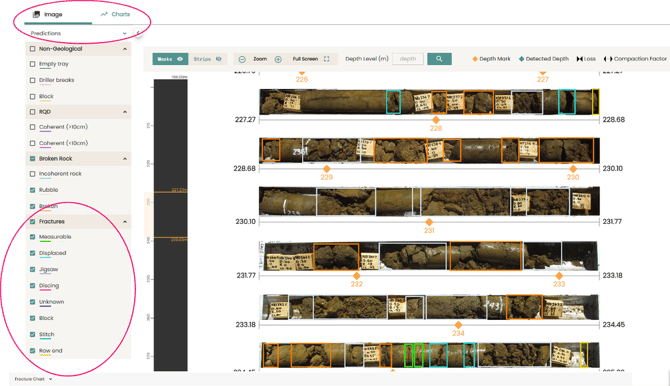Image resolution: width=670 pixels, height=386 pixels.
Task: Uncheck the Stitch checkbox
Action: (32, 334)
